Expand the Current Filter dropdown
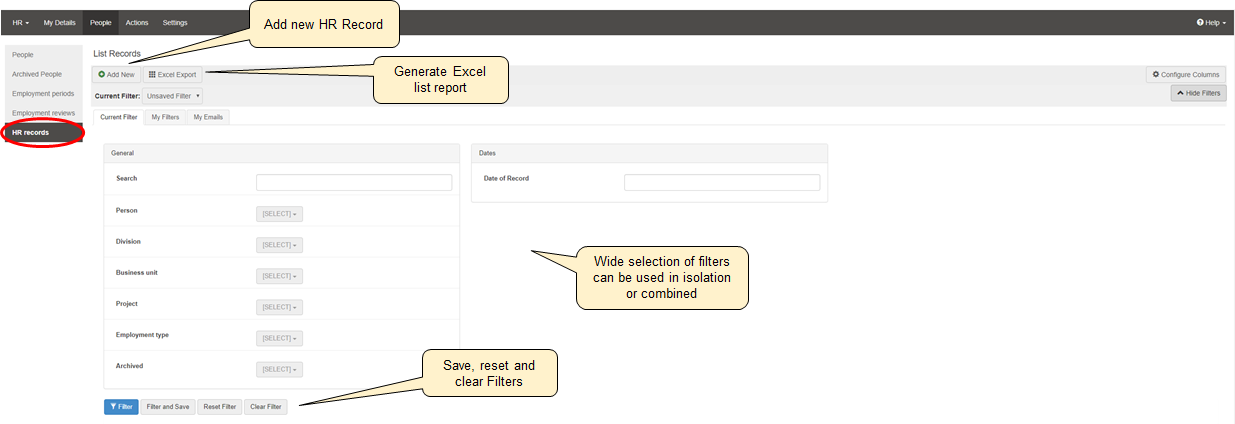 [x=172, y=96]
